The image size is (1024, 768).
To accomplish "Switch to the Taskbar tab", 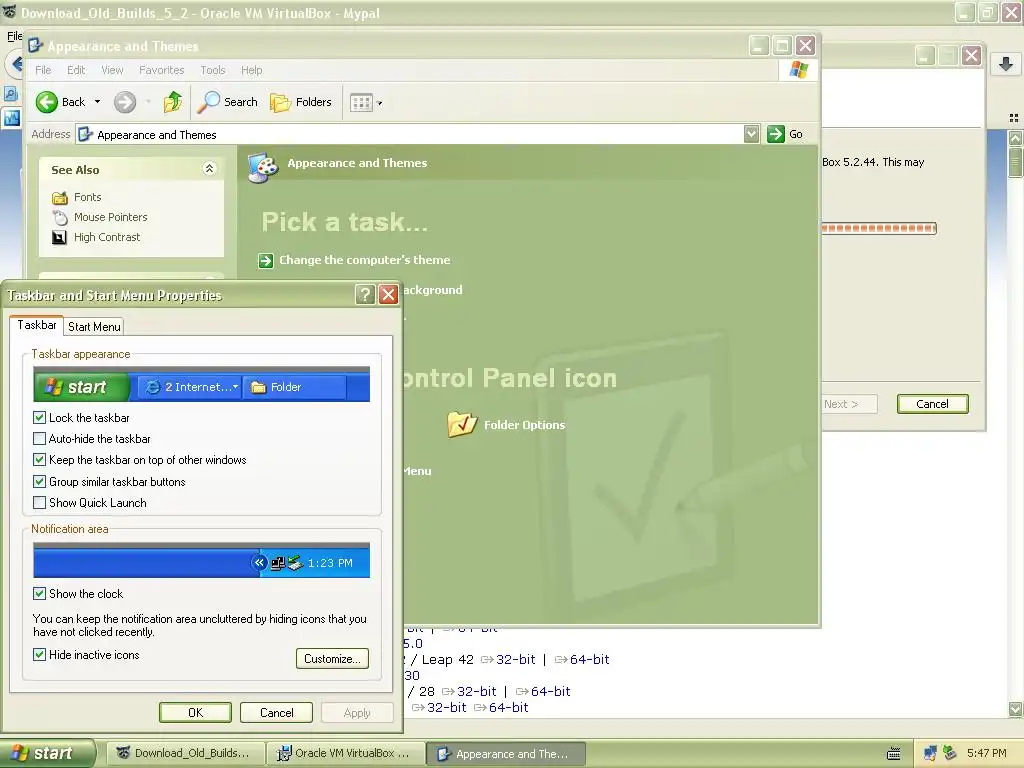I will (37, 325).
